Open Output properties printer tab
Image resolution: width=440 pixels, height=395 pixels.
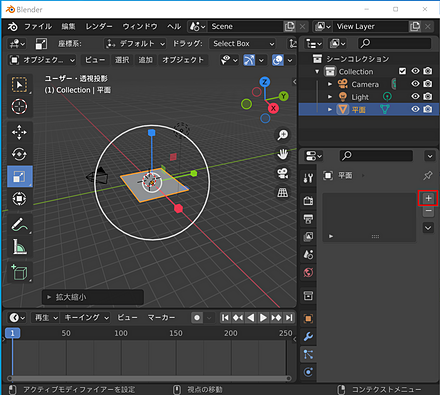click(308, 219)
